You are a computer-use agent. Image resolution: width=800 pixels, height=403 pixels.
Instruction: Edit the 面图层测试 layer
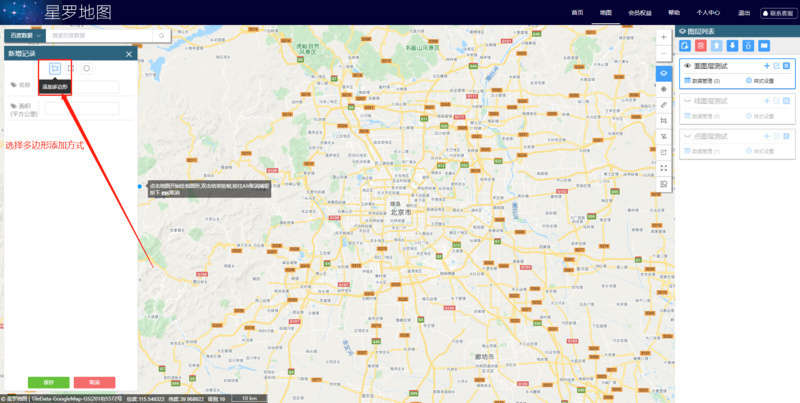[777, 66]
